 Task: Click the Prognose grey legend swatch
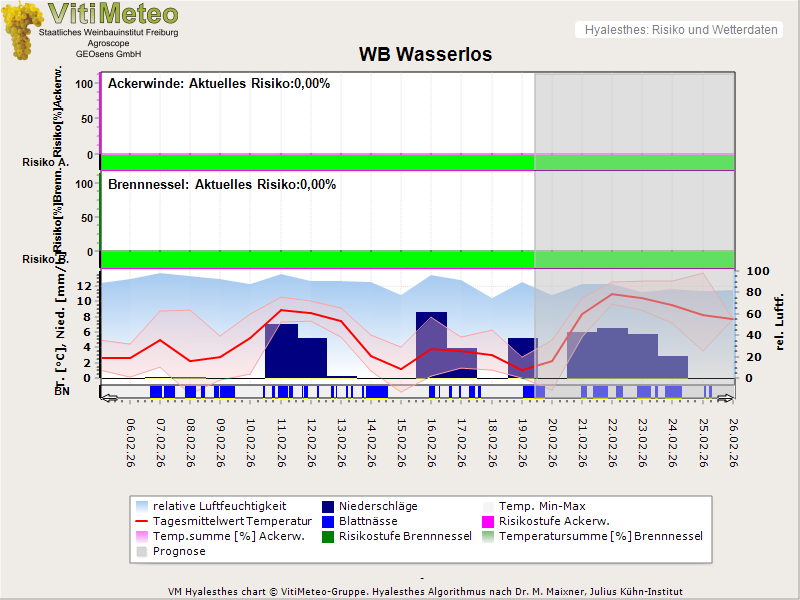[x=141, y=551]
